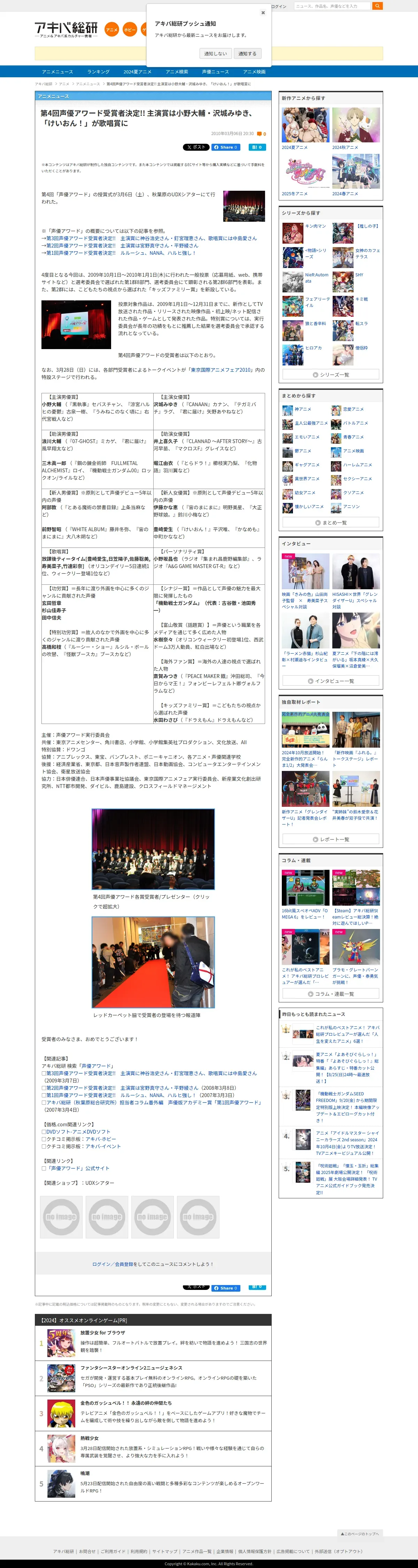Open 2024夏アニメ thumbnail in sidebar
Viewport: 418px width, 1568px height.
[x=305, y=125]
